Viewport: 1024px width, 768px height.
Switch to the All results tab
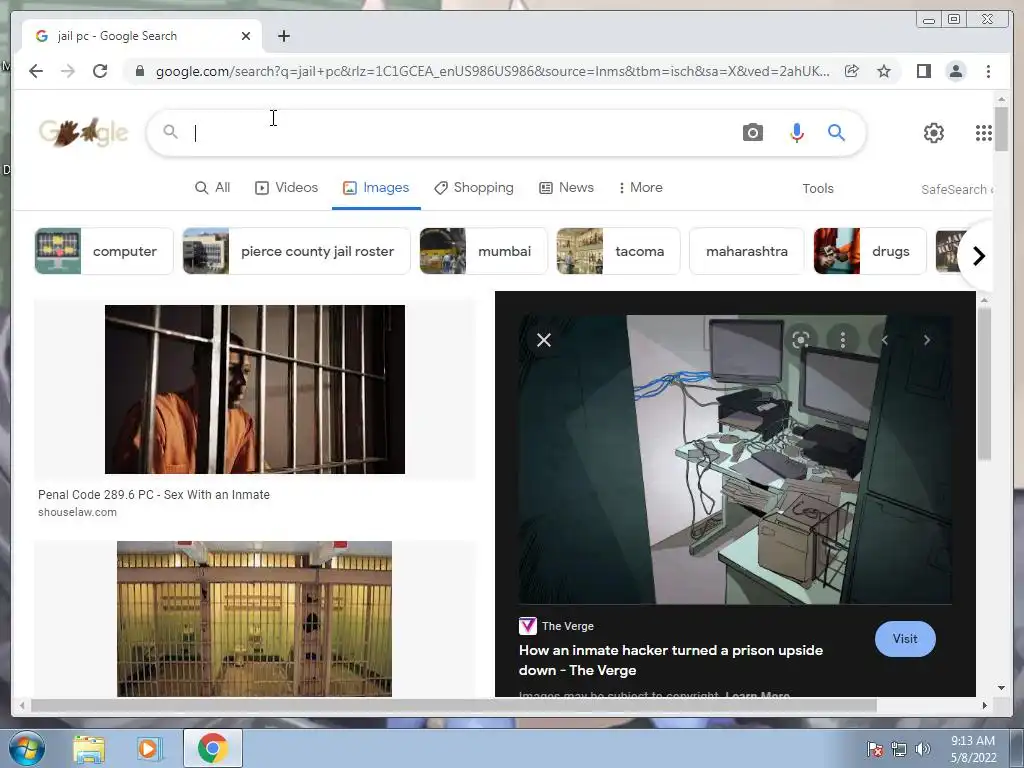[x=213, y=187]
